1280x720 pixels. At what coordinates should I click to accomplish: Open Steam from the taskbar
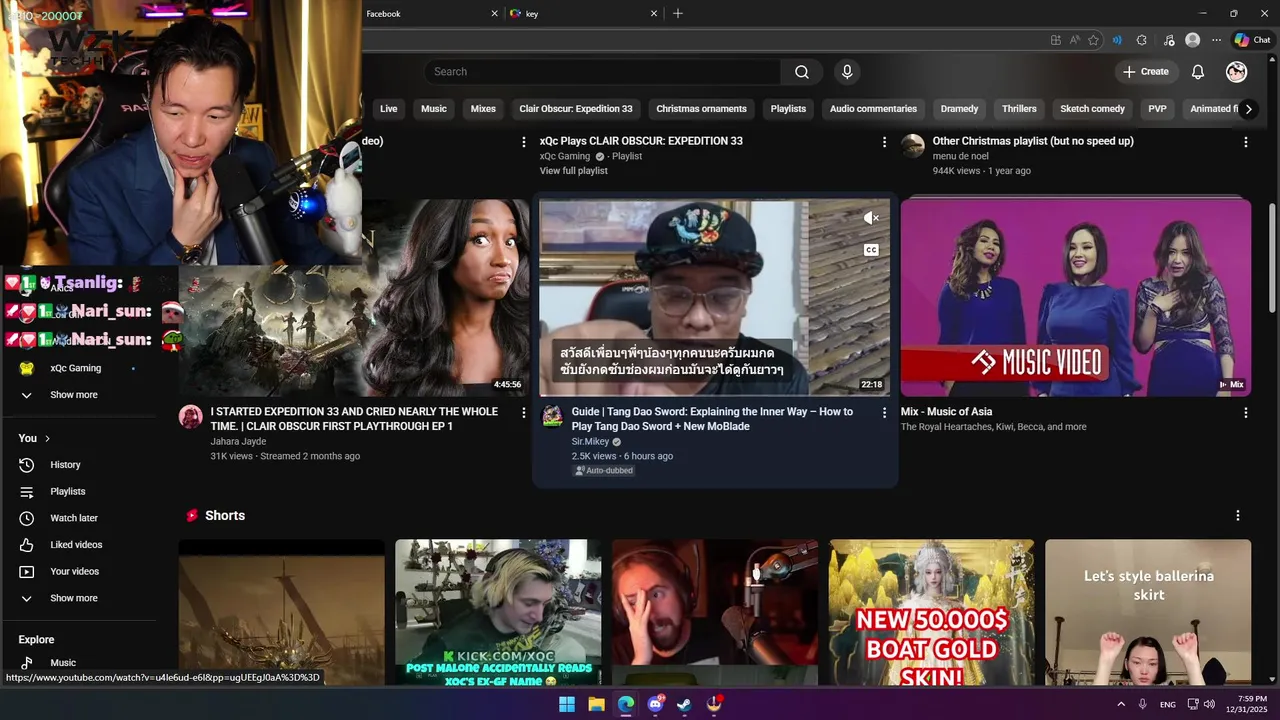tap(684, 704)
